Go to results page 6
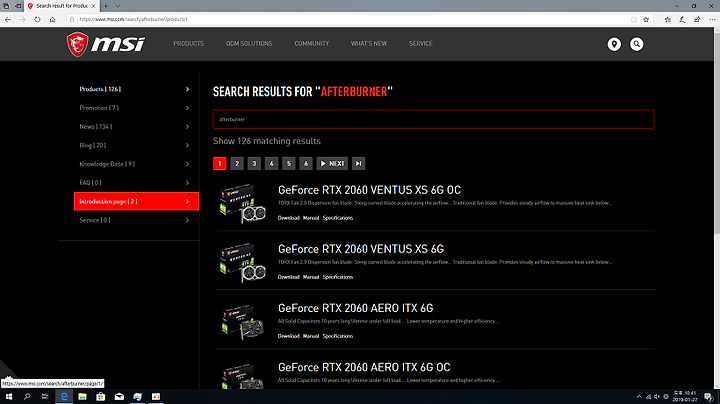720x404 pixels. [306, 163]
